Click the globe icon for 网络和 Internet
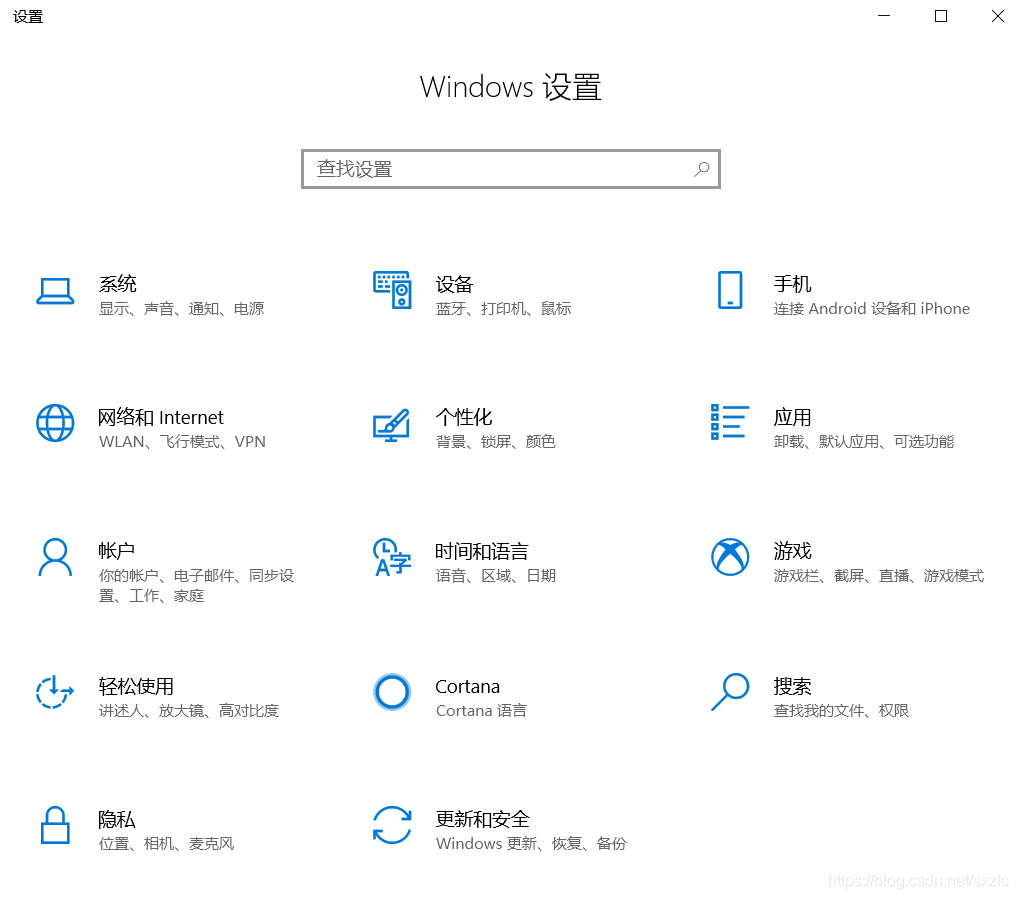The width and height of the screenshot is (1018, 899). (x=55, y=423)
